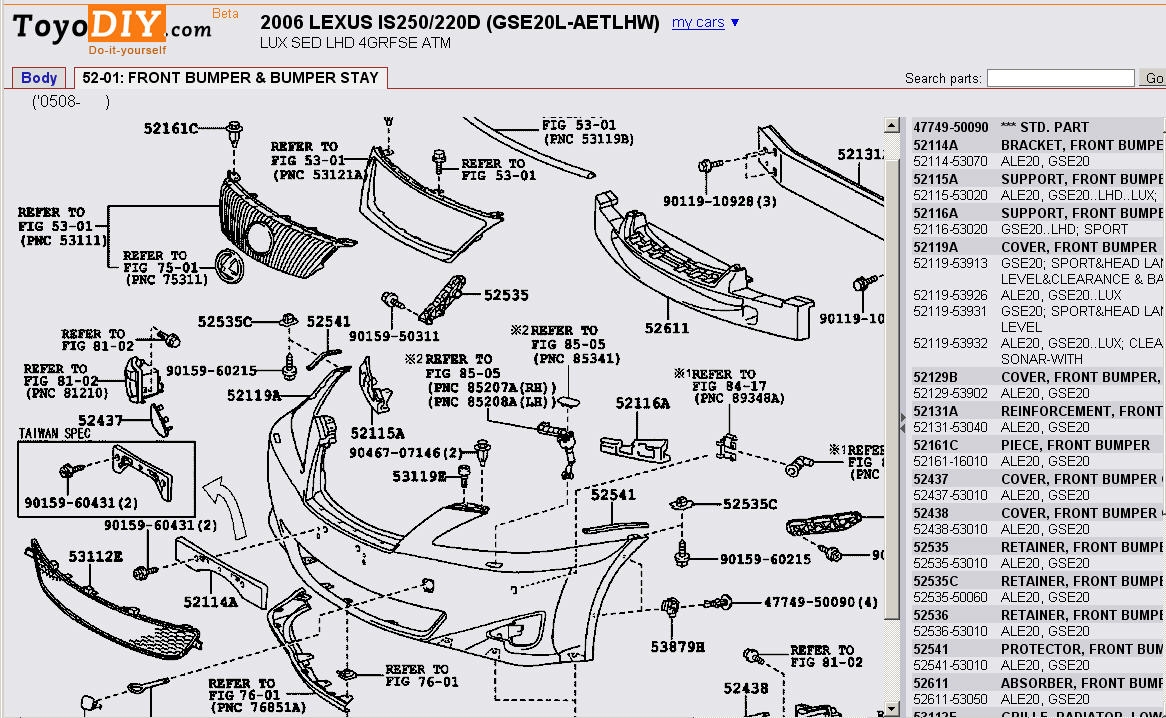The height and width of the screenshot is (718, 1166).
Task: Click the Go search button
Action: pos(1153,78)
